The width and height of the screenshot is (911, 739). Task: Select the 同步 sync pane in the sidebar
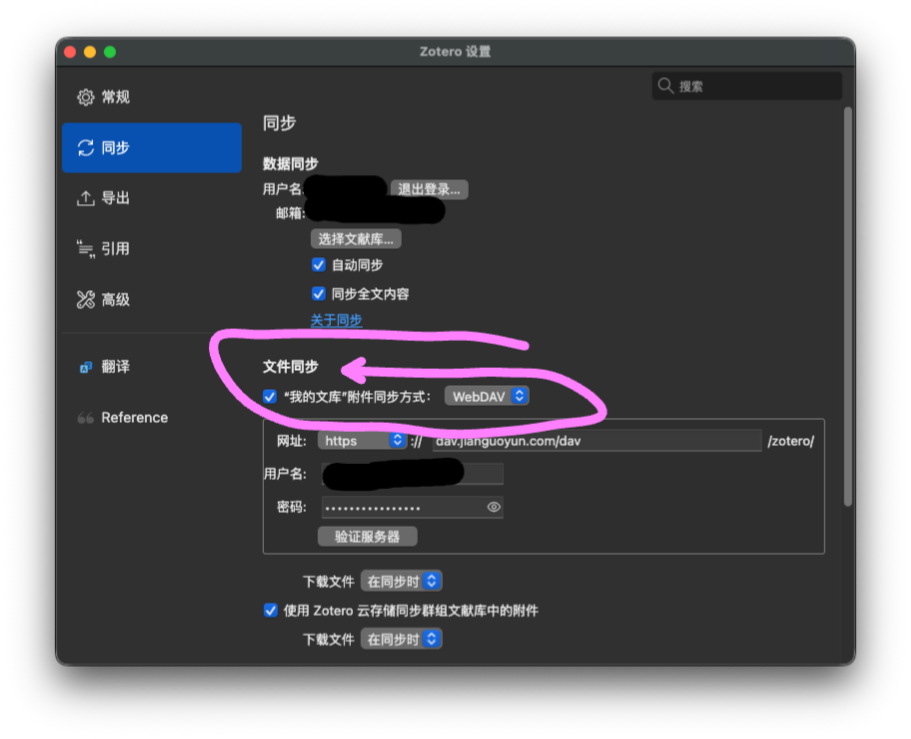point(152,148)
